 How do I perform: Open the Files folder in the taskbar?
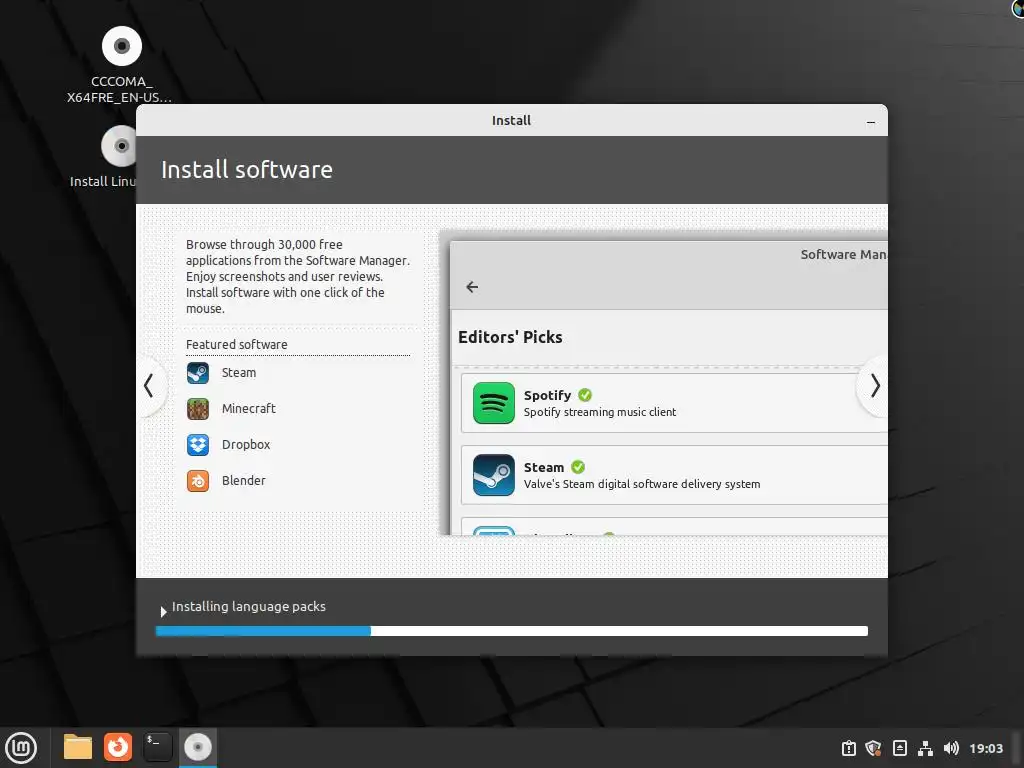pos(78,747)
